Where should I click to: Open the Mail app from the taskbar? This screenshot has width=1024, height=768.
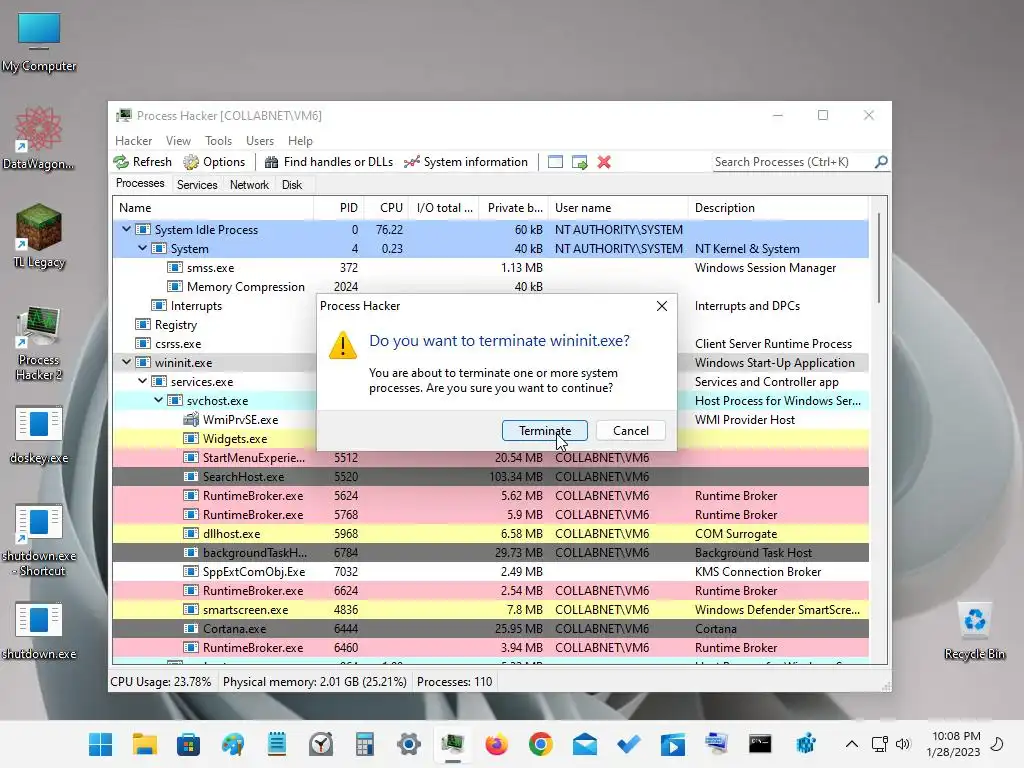(584, 744)
